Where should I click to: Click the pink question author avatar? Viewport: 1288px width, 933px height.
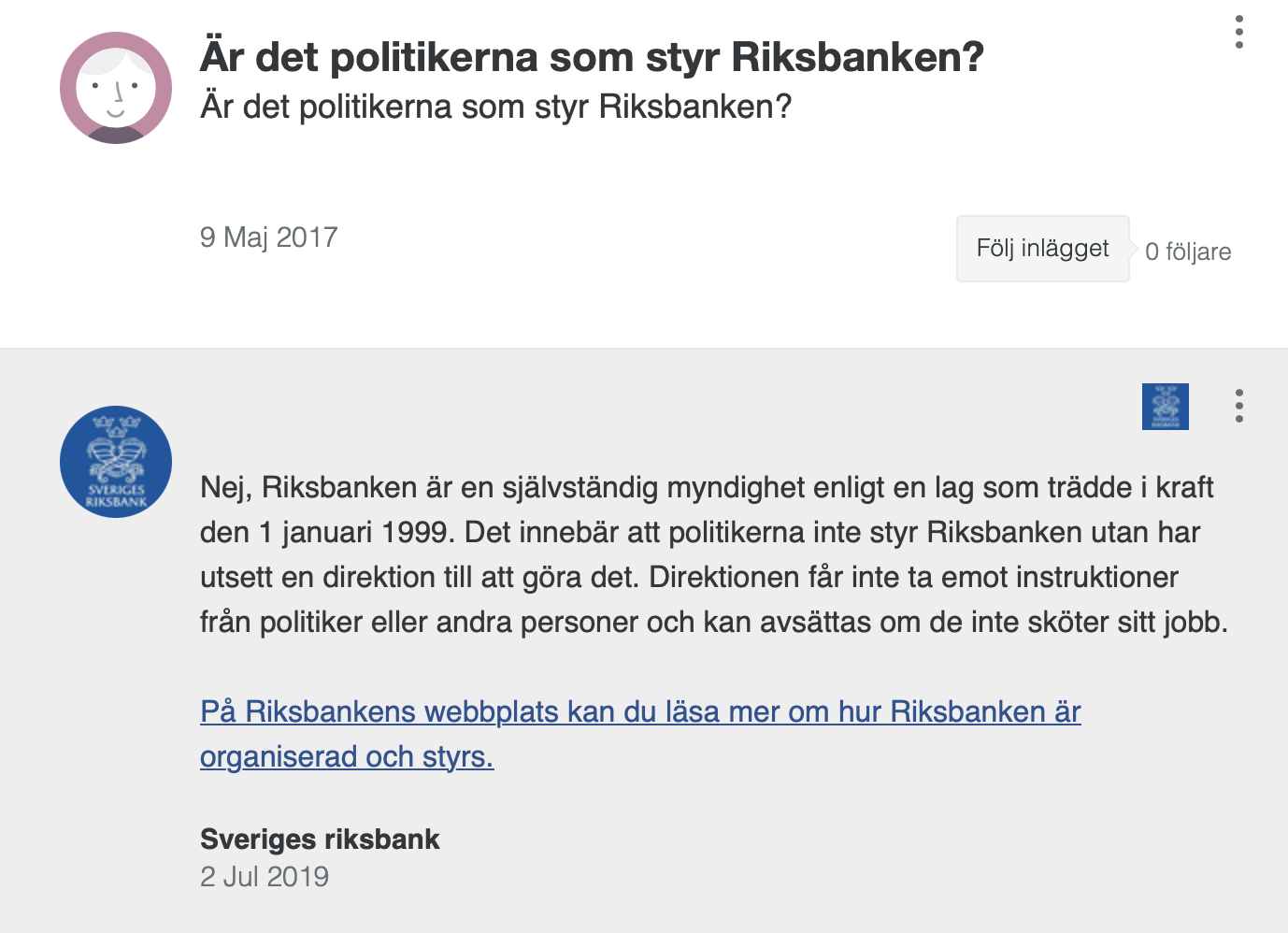[x=116, y=88]
